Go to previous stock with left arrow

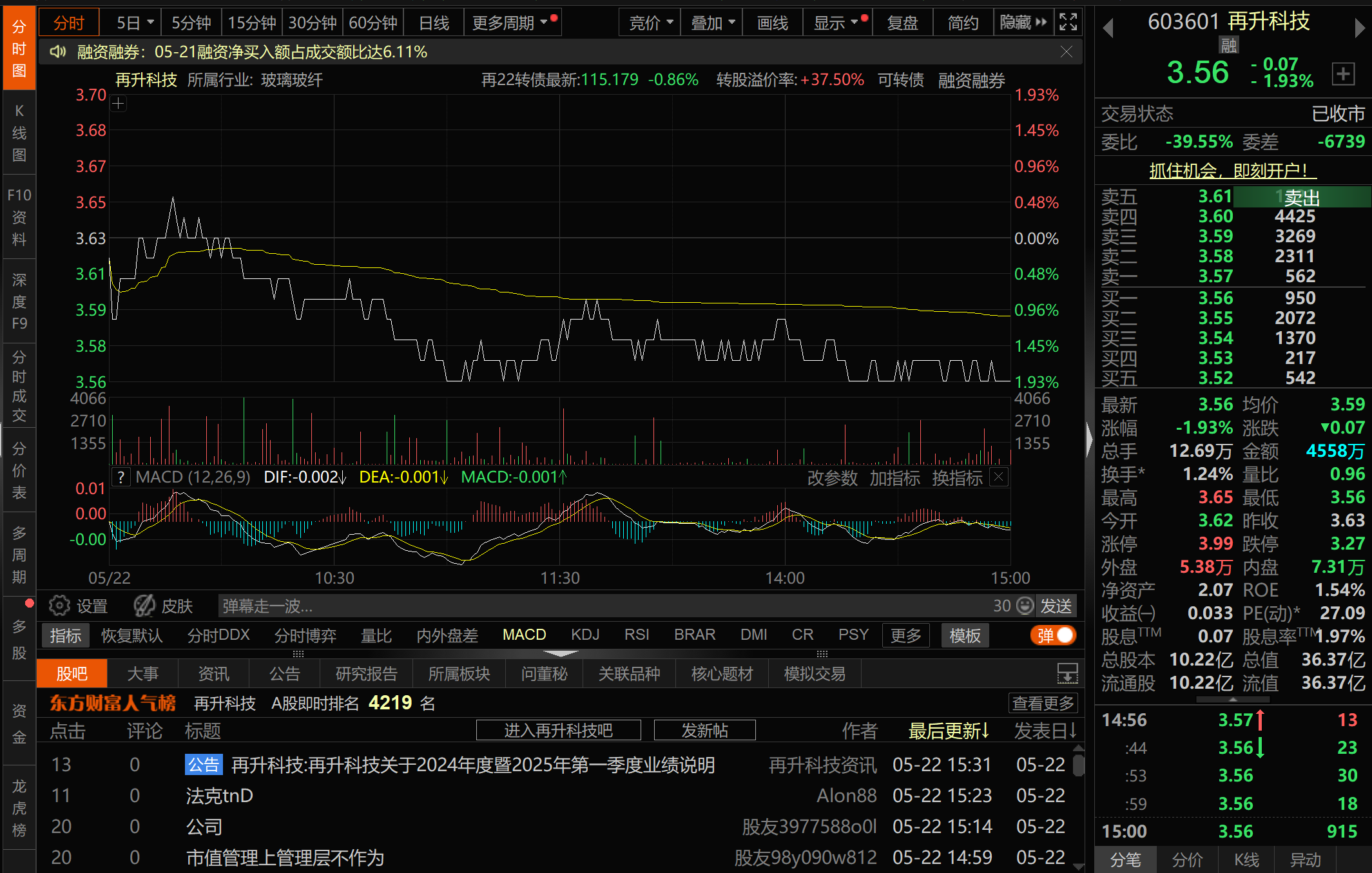click(x=1108, y=28)
